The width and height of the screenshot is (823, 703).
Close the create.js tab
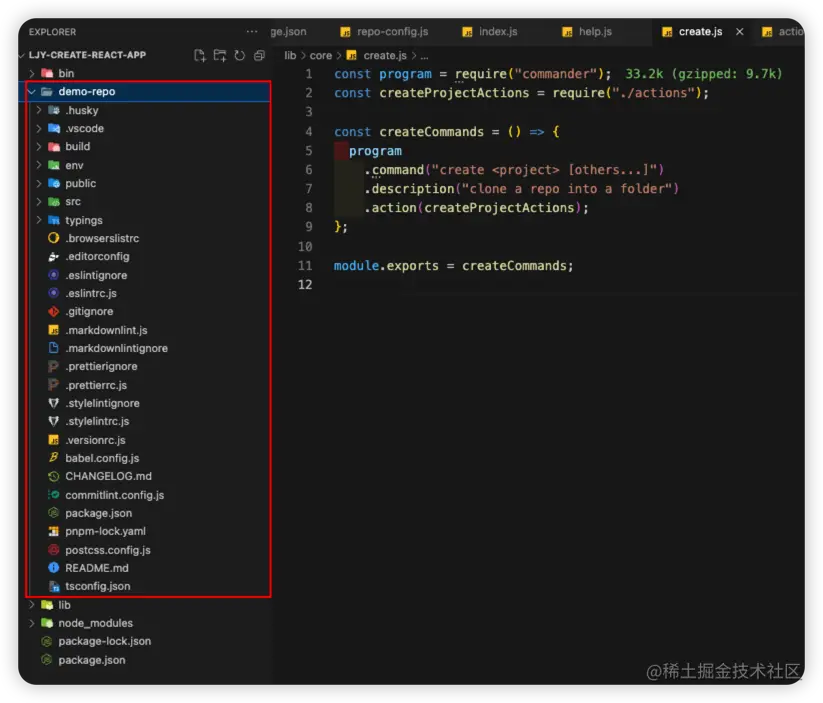(740, 32)
